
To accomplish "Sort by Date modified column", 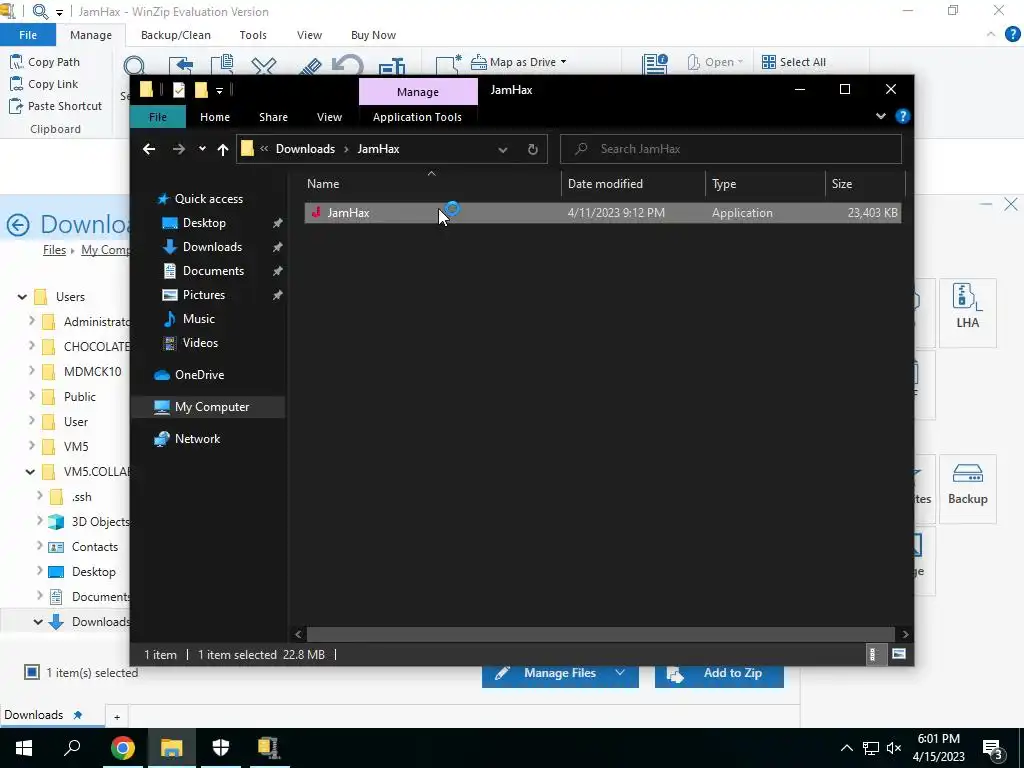I will point(605,184).
